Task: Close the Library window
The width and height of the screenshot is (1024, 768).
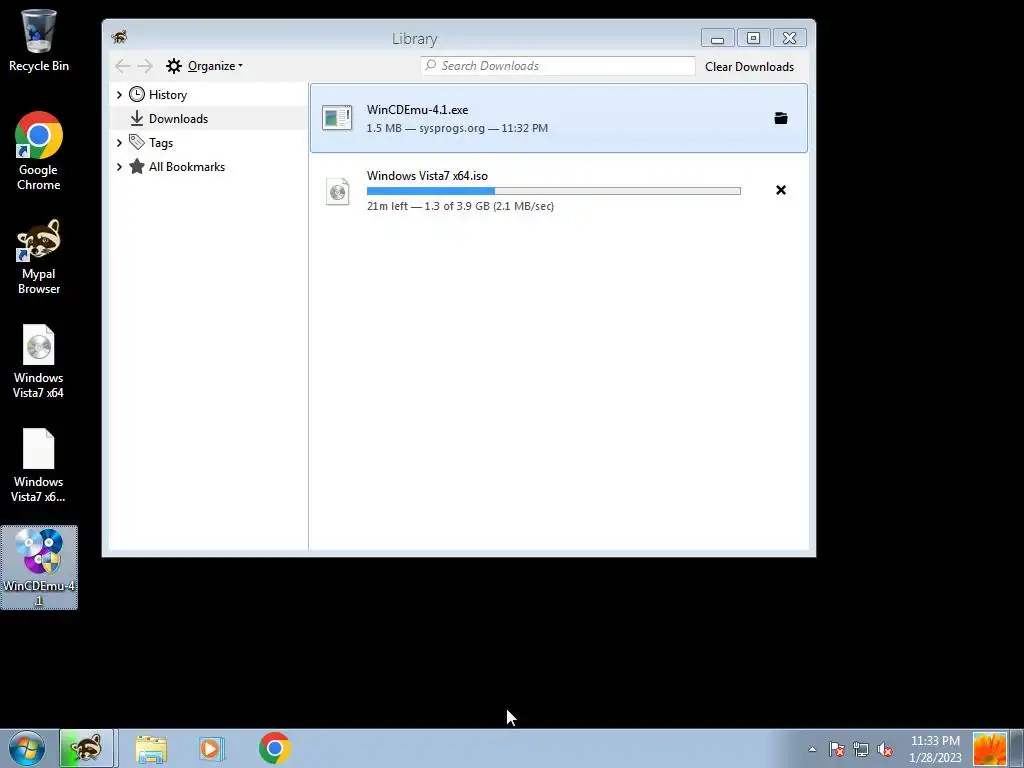Action: coord(790,38)
